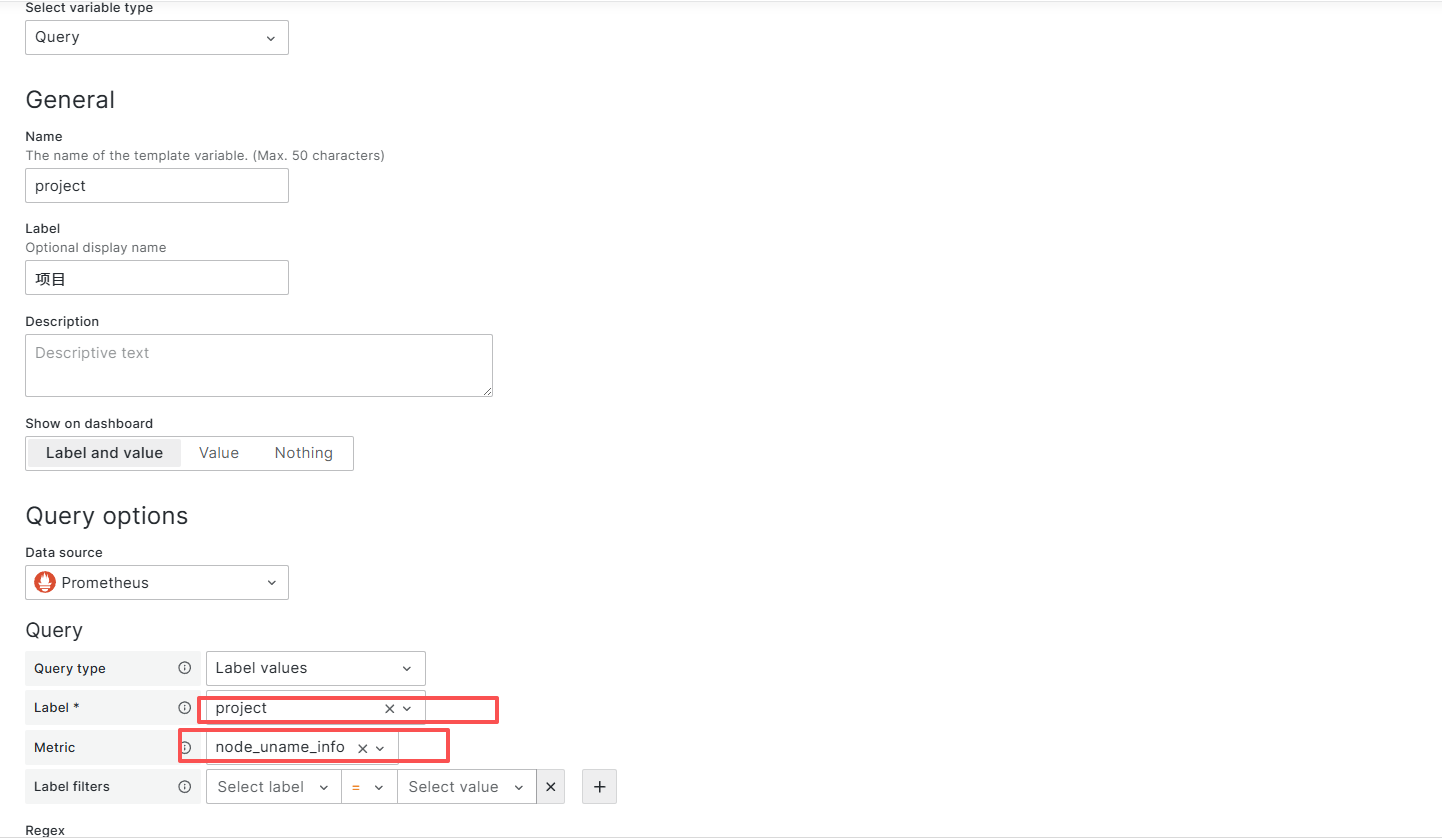Click the Label display name field

(157, 279)
